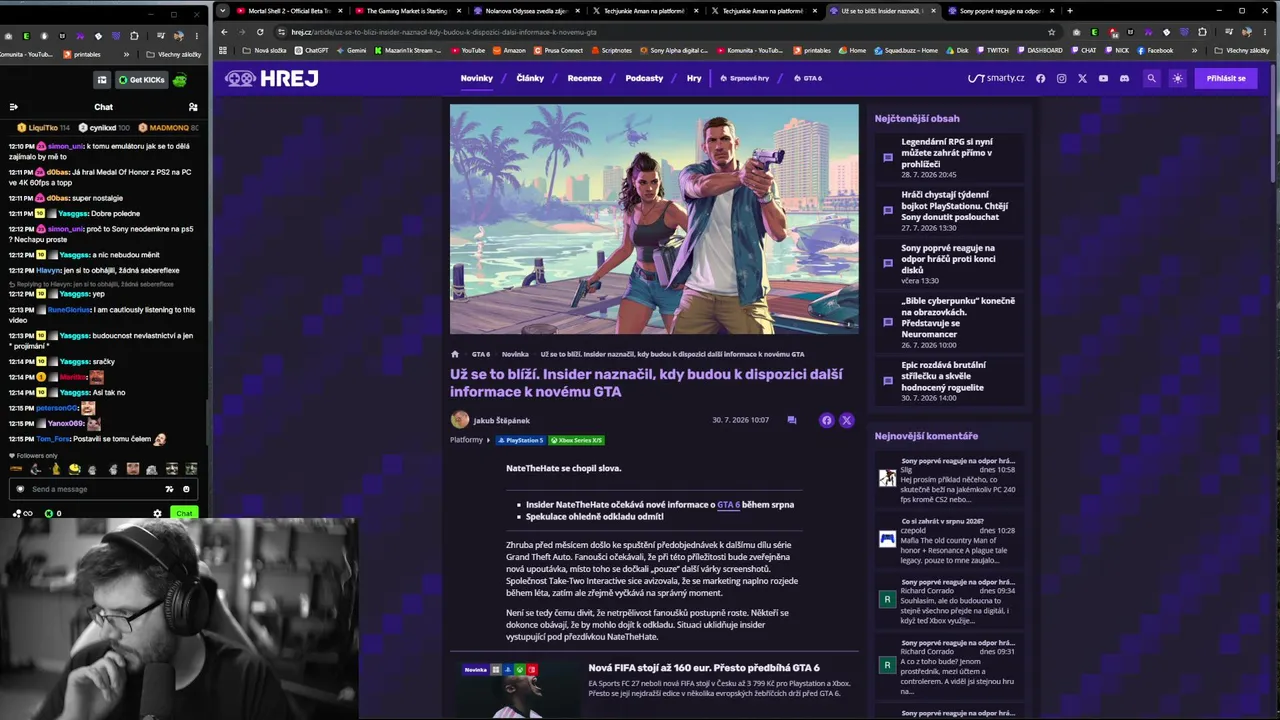This screenshot has height=720, width=1280.
Task: Open the Nová FIFA article thumbnail
Action: [x=518, y=690]
